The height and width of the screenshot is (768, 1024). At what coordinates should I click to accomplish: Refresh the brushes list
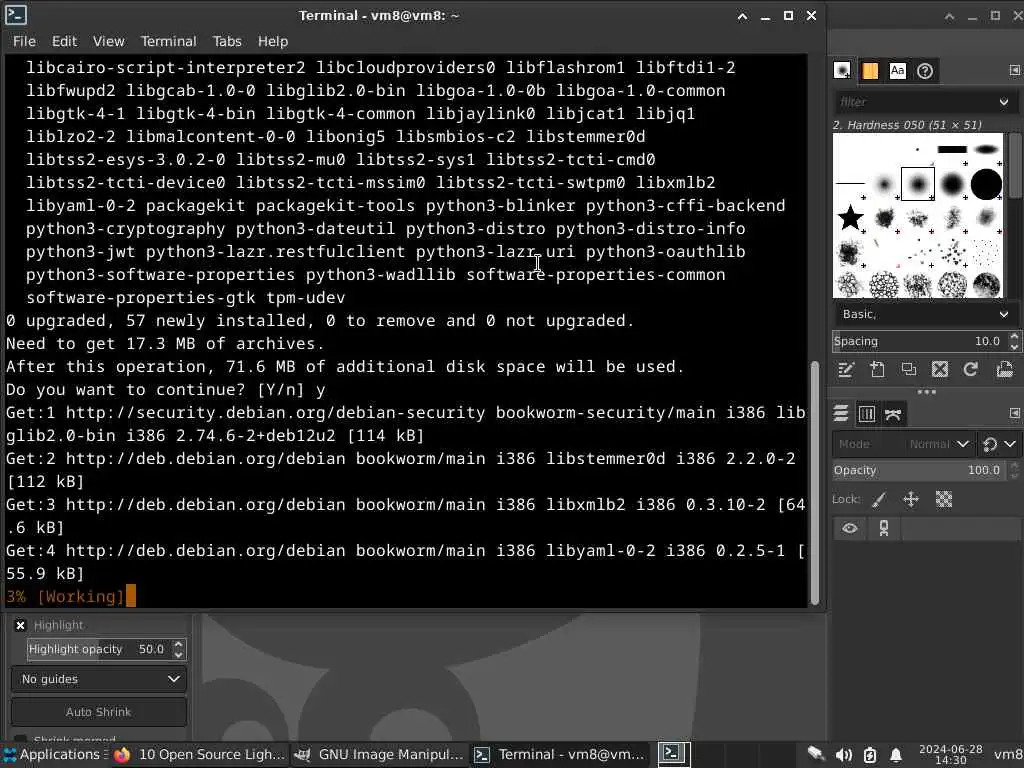[971, 370]
